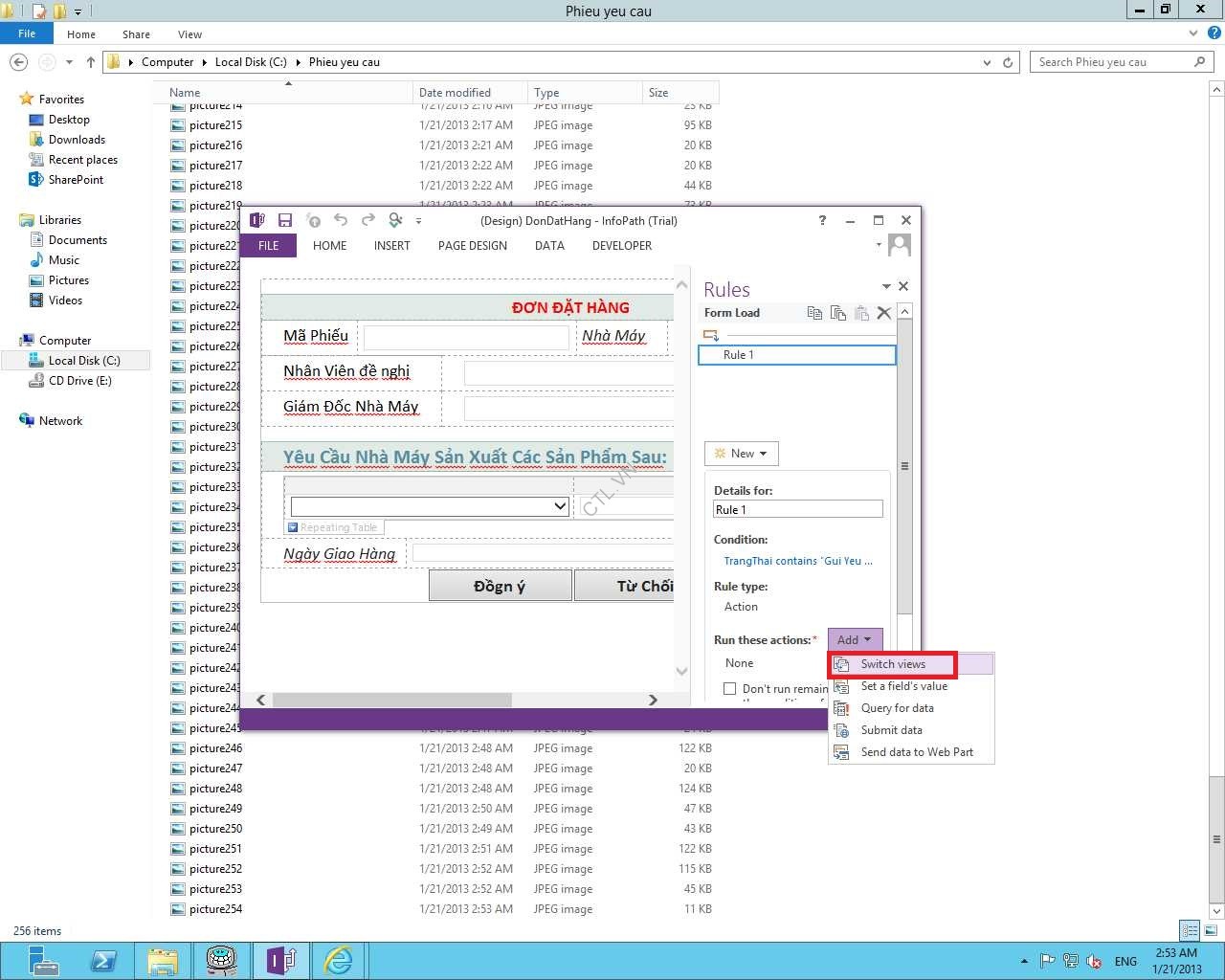The image size is (1225, 980).
Task: Select Set a field's value action
Action: [903, 686]
